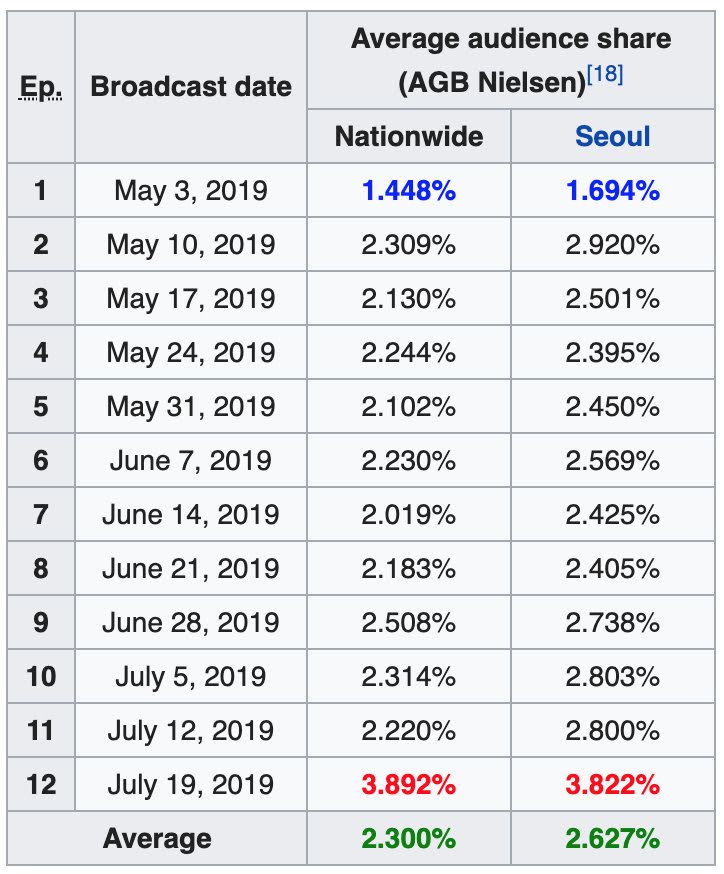Click the 2.508% nationwide rating

(x=408, y=623)
